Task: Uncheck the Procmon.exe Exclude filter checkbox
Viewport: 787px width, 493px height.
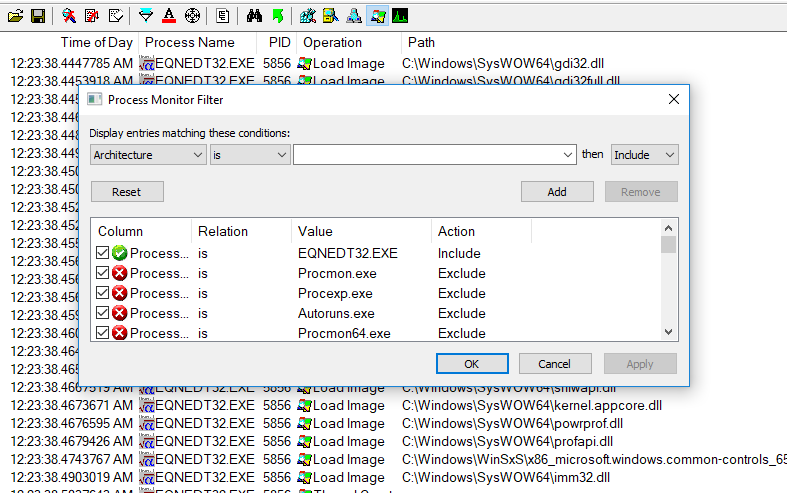Action: tap(102, 273)
